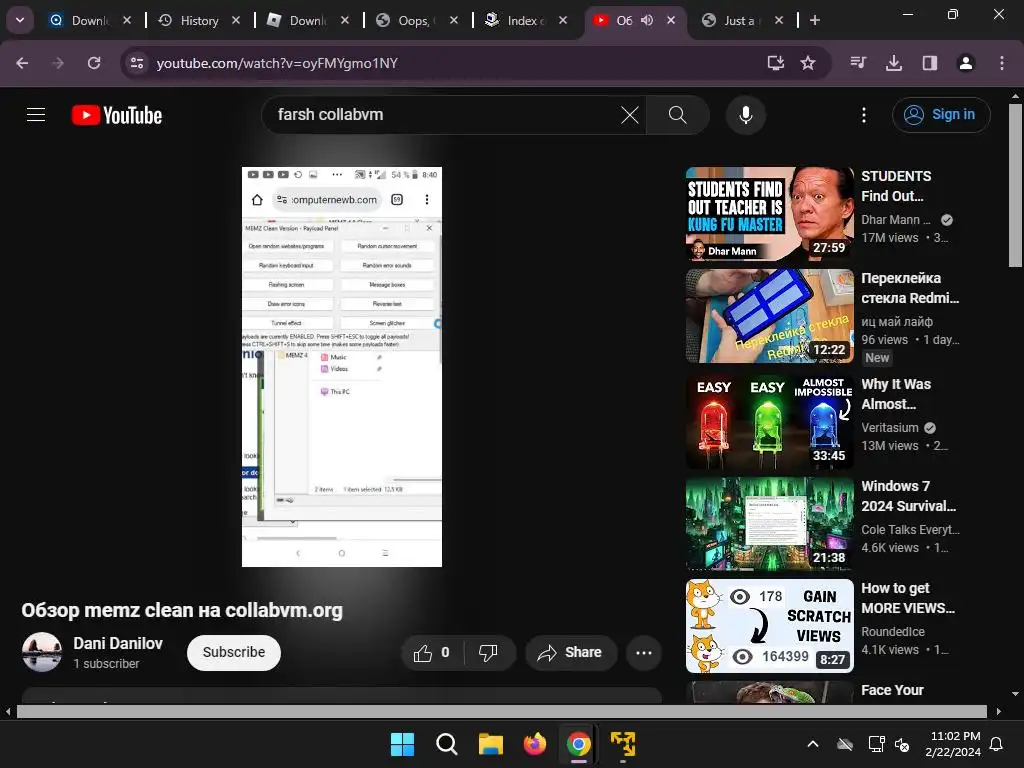Viewport: 1024px width, 768px height.
Task: Go to YouTube home via logo
Action: click(x=117, y=115)
